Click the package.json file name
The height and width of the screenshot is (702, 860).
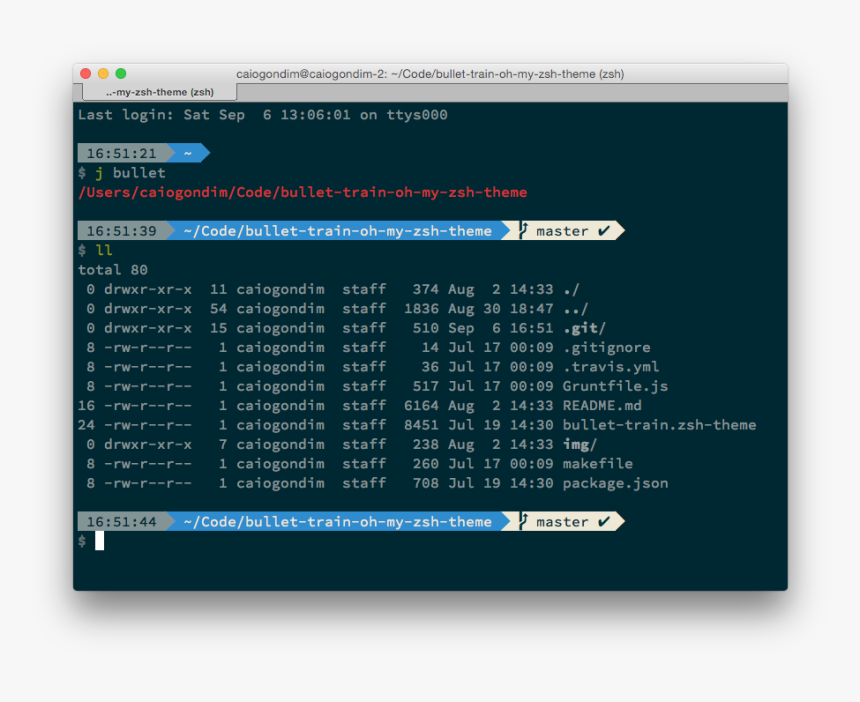(x=615, y=483)
